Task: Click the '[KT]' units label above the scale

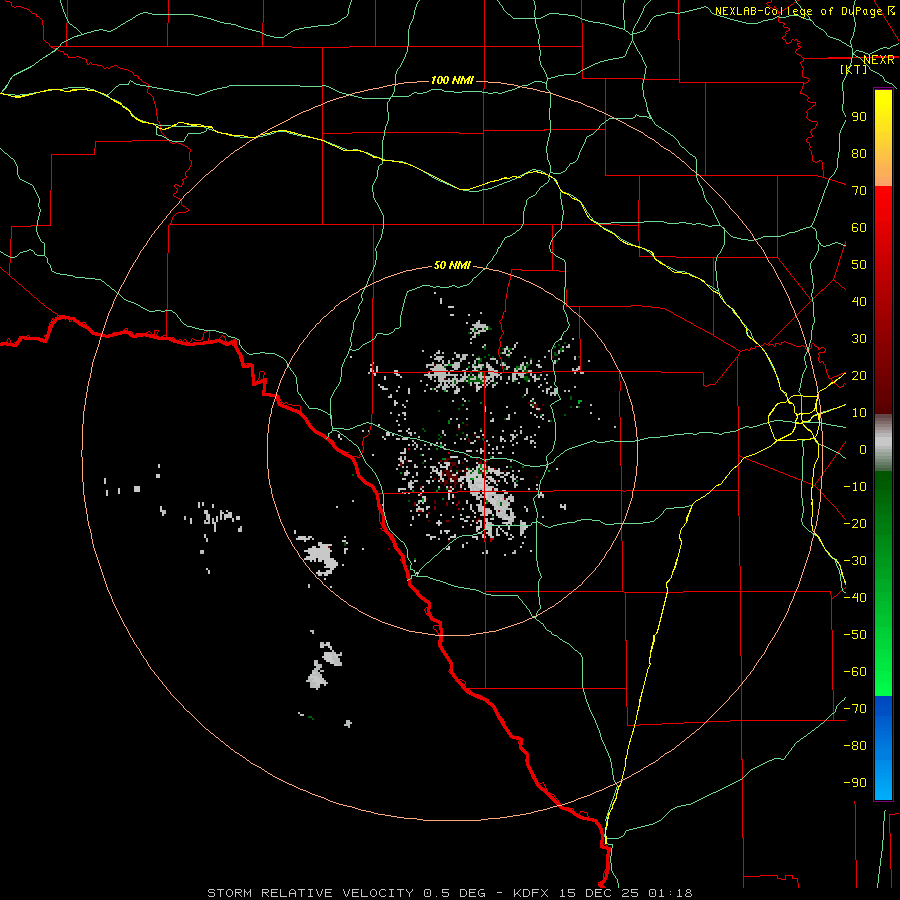Action: click(x=854, y=69)
